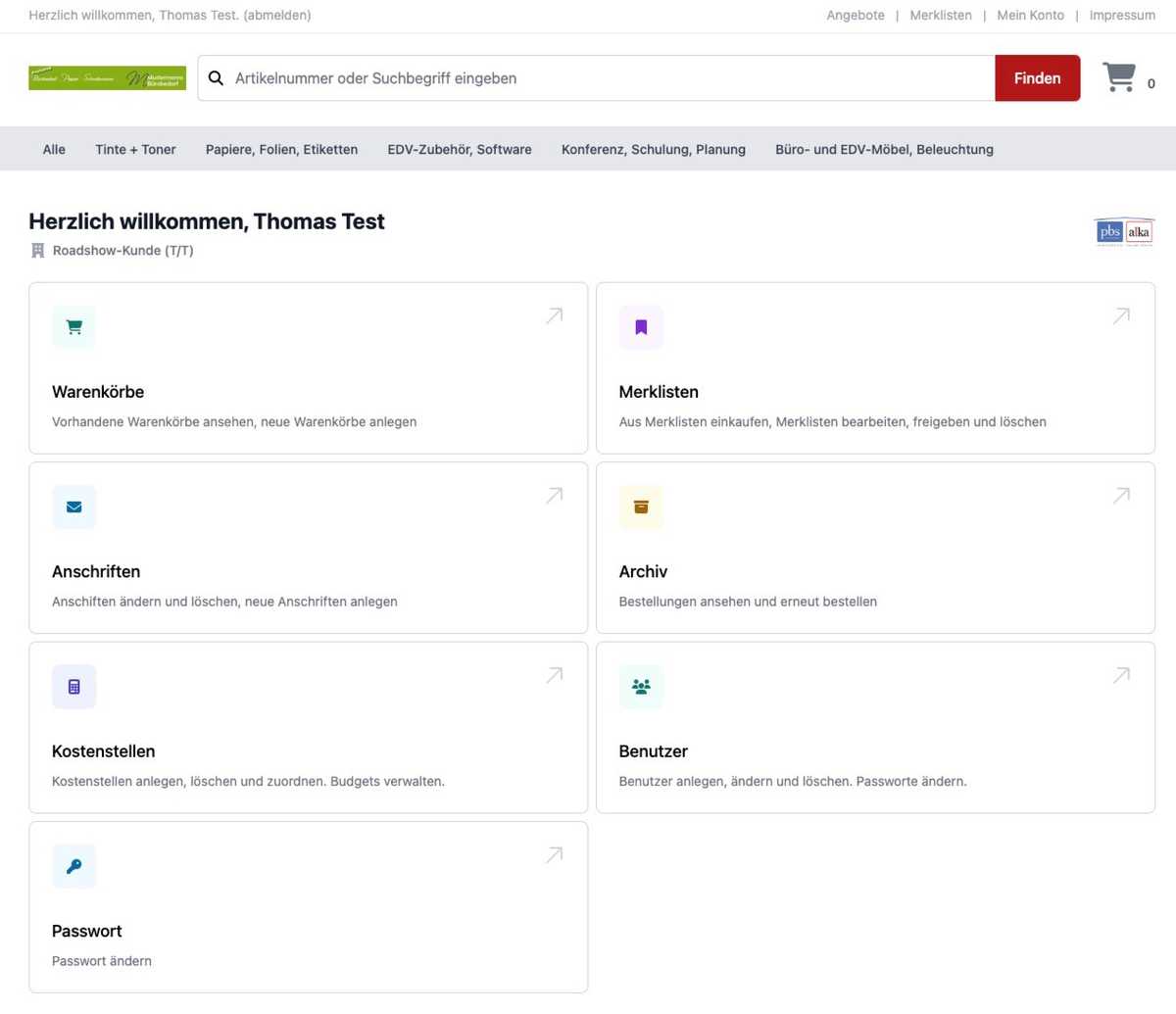Open the Merklisten link in top bar
The image size is (1176, 1014).
[x=941, y=16]
